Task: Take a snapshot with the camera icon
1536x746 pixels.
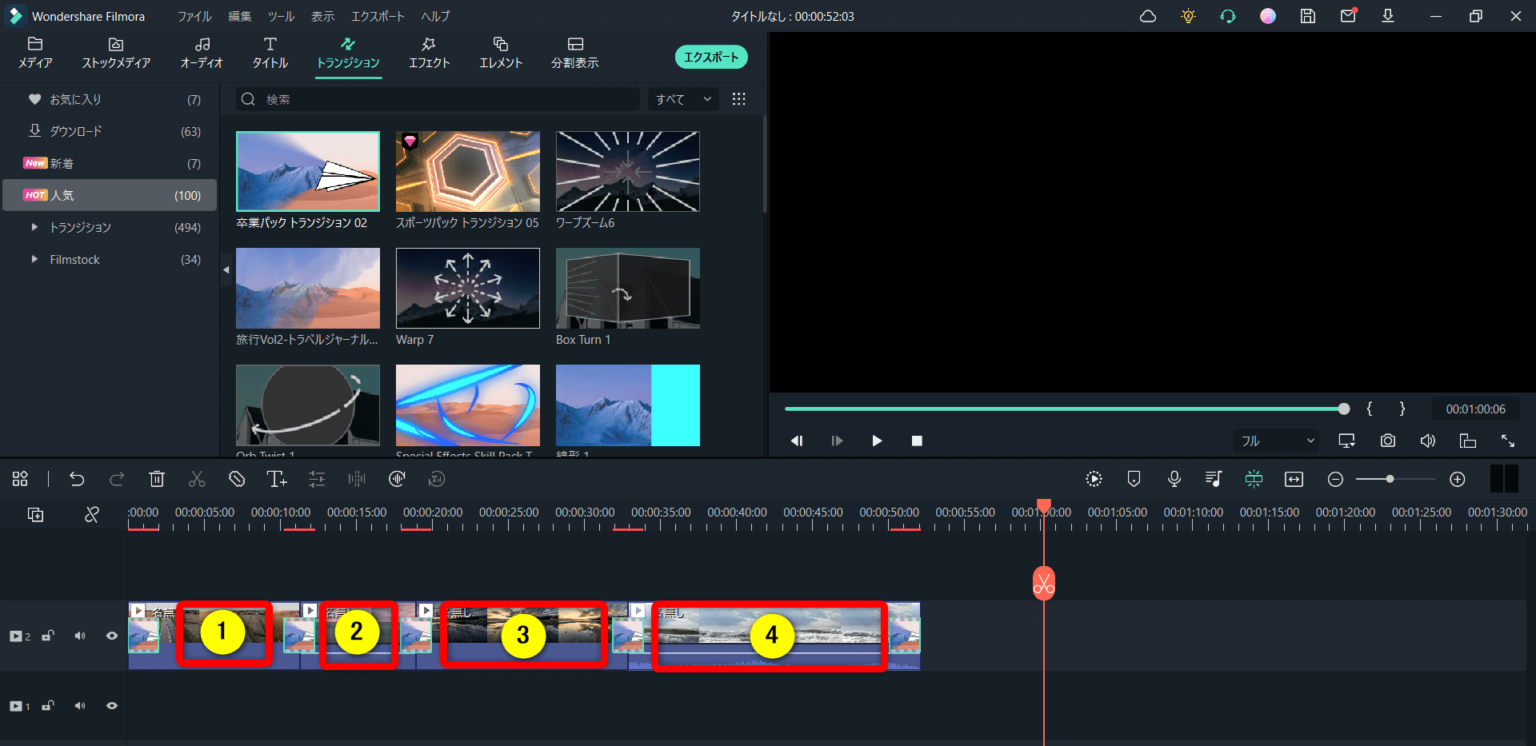Action: [1388, 441]
